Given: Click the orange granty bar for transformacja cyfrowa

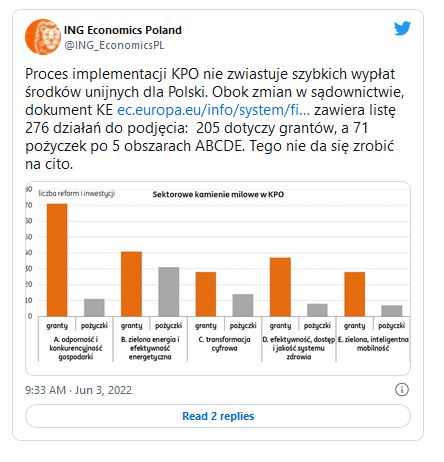Looking at the screenshot, I should [x=206, y=294].
